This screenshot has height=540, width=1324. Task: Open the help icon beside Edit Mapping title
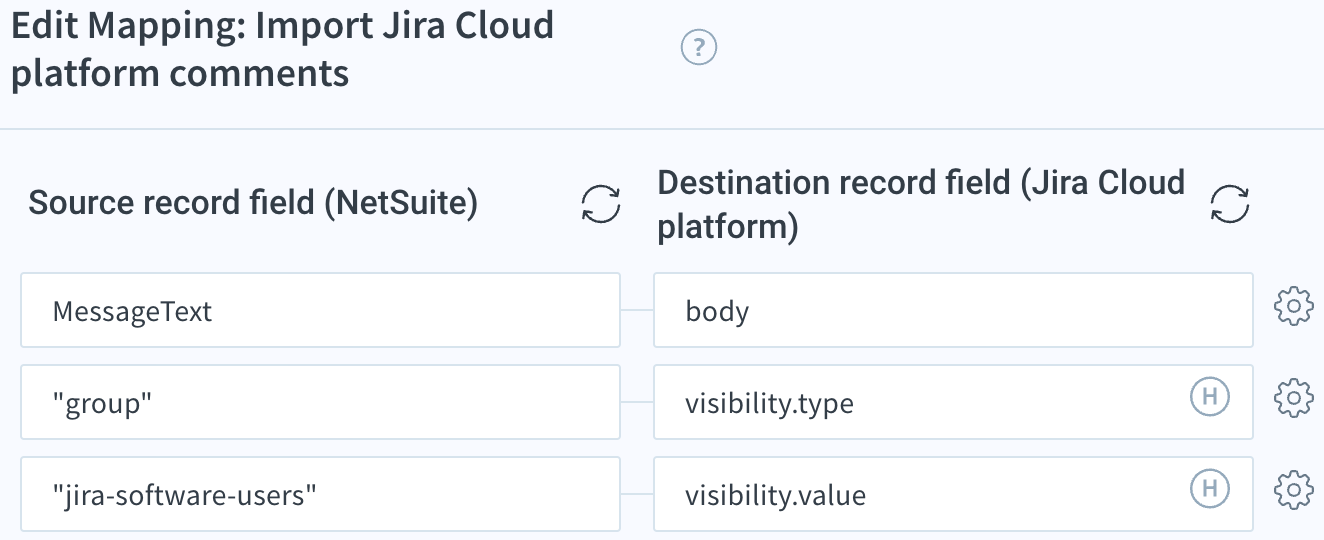[x=699, y=47]
